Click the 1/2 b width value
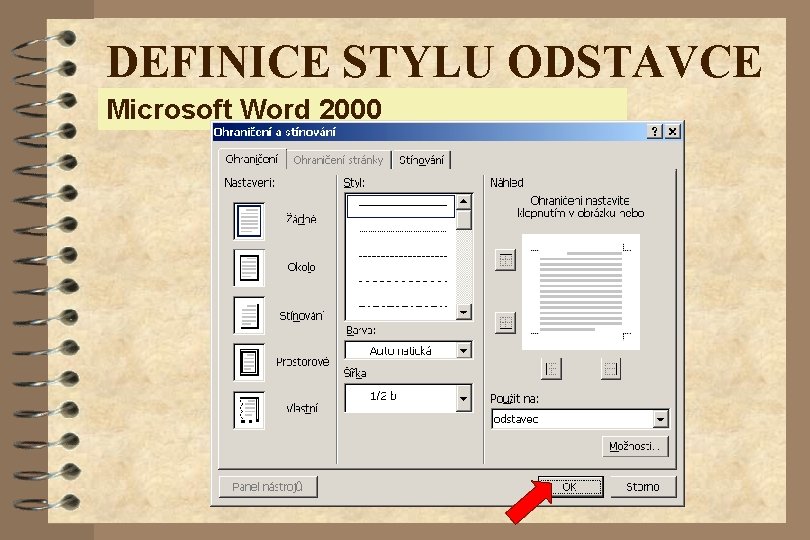Image resolution: width=810 pixels, height=540 pixels. click(x=383, y=396)
